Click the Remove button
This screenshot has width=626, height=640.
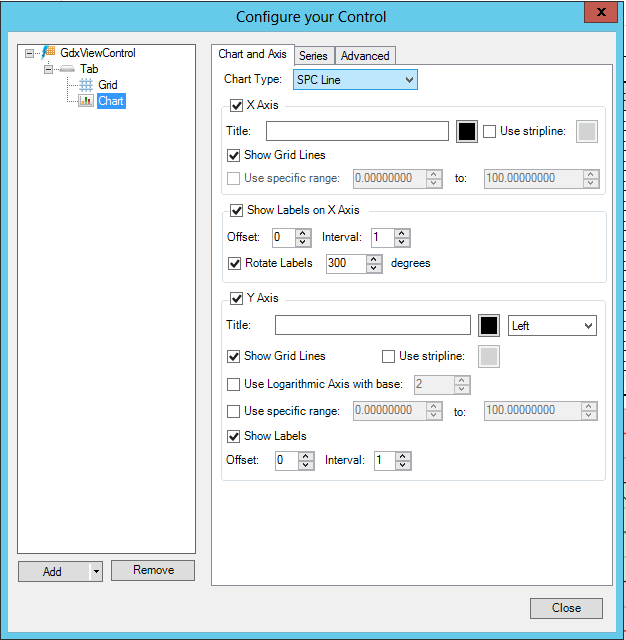pos(153,571)
